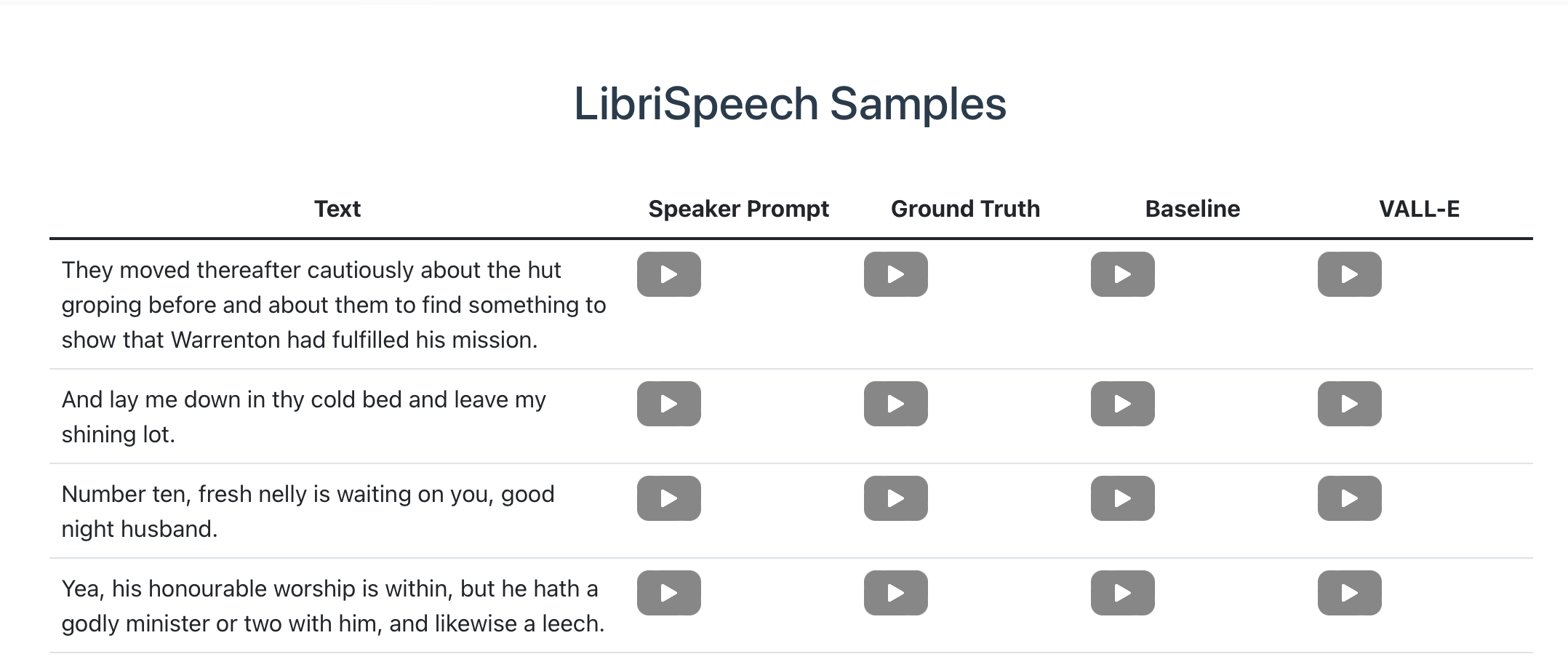Play Ground Truth for 'Number ten' row

pos(896,498)
